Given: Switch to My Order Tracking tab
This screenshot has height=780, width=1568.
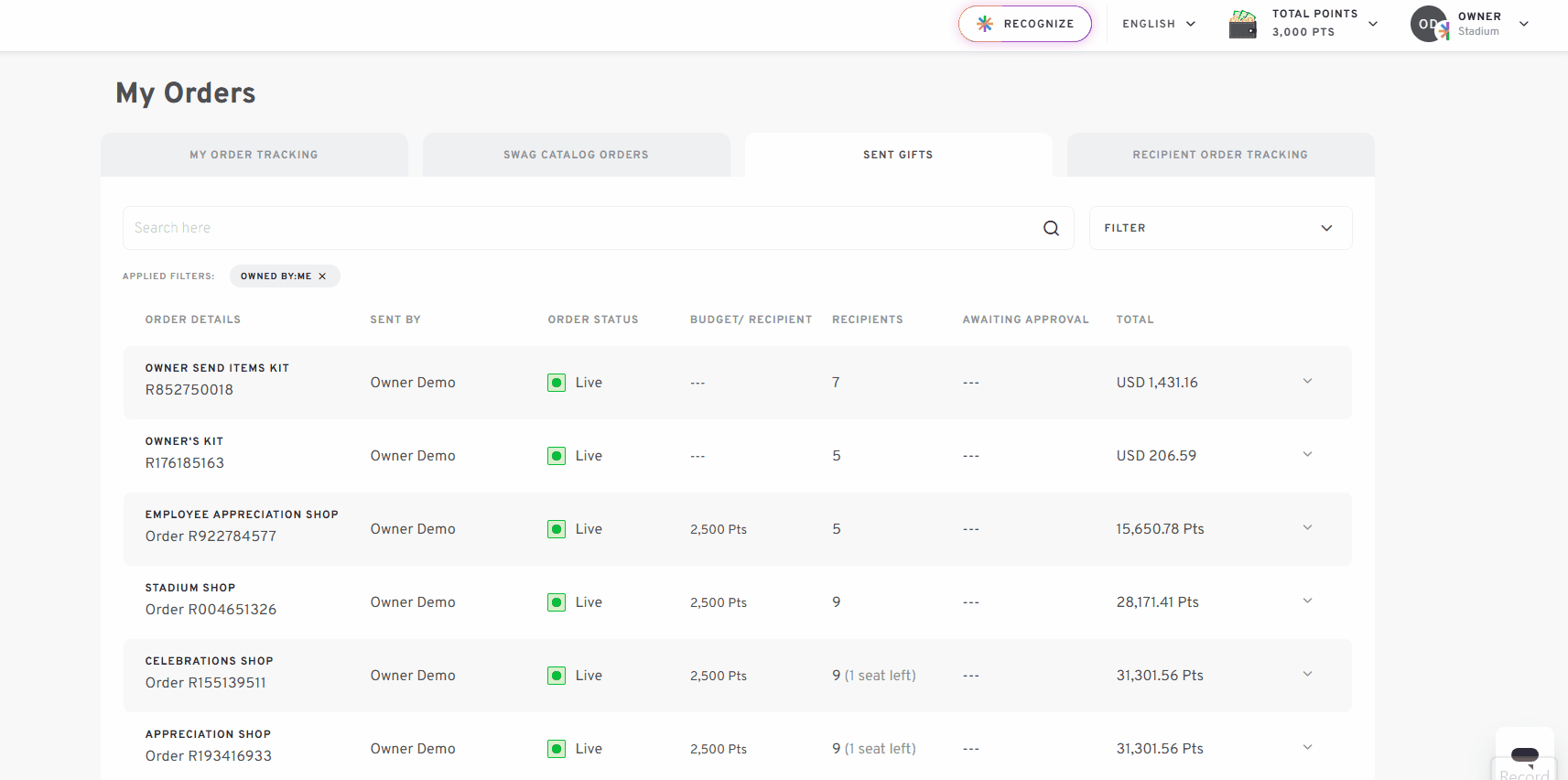Looking at the screenshot, I should pos(254,155).
